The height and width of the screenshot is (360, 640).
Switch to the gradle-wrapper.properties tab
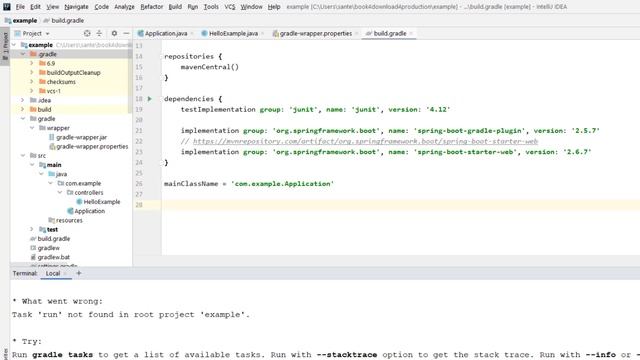[x=312, y=33]
